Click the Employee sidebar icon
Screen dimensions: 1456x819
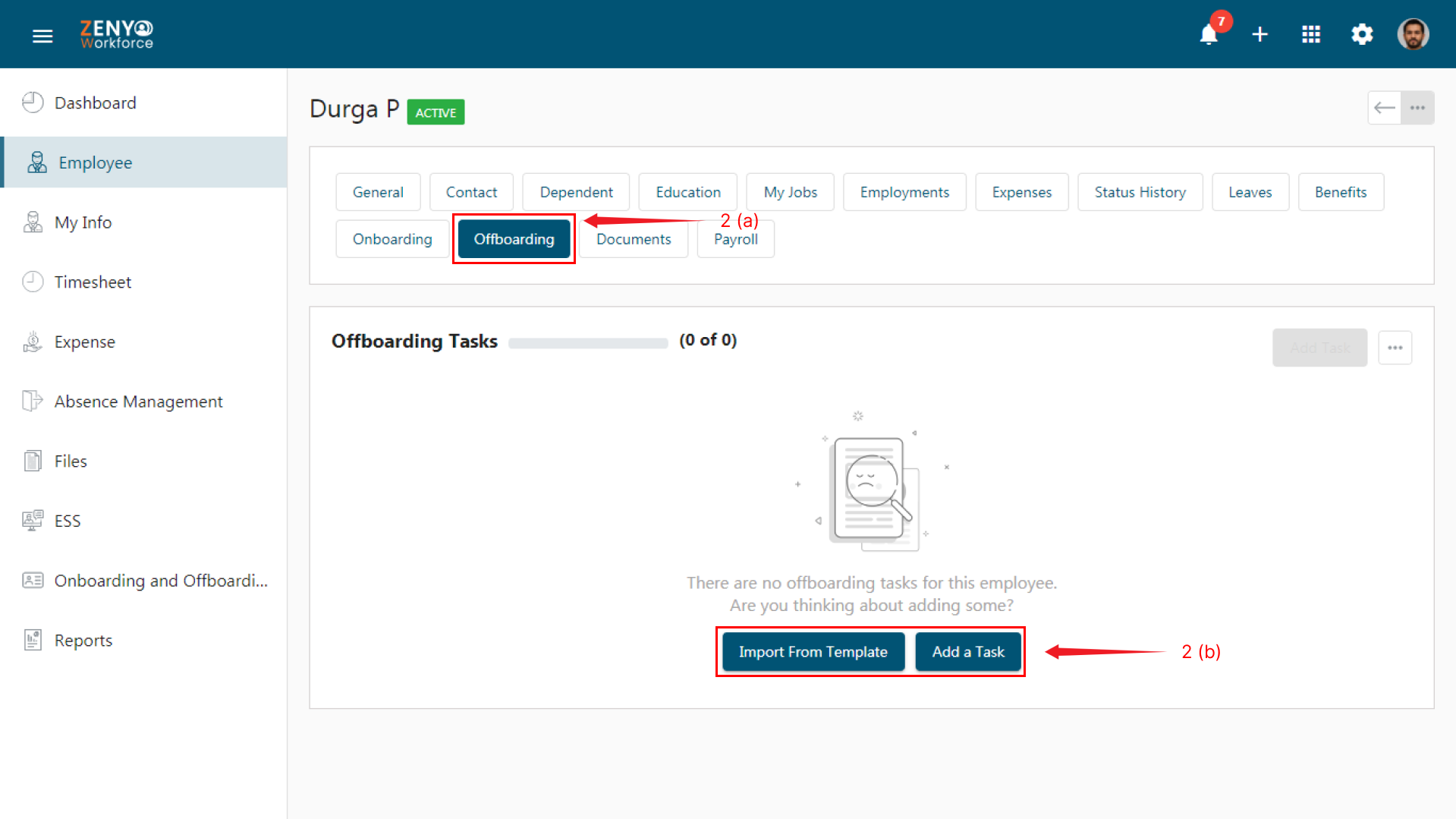pyautogui.click(x=36, y=162)
